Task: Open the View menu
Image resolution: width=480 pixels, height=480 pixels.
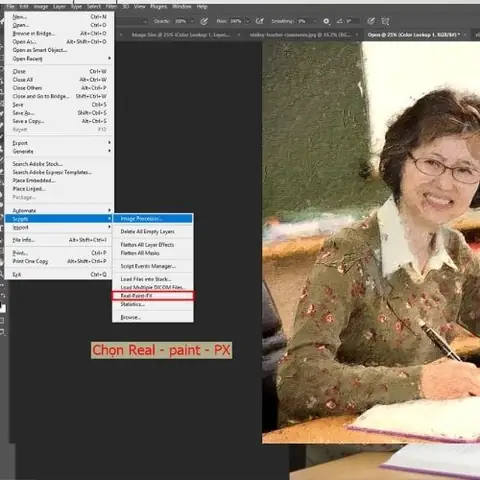Action: coord(139,6)
